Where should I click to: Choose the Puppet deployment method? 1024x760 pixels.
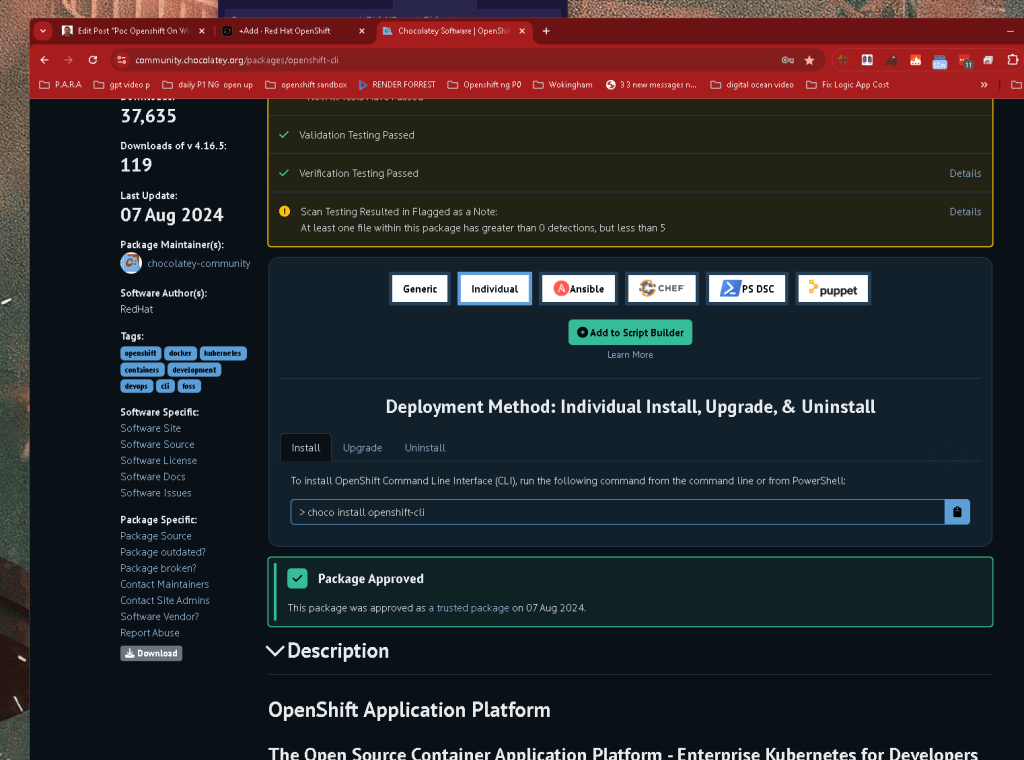(x=833, y=289)
